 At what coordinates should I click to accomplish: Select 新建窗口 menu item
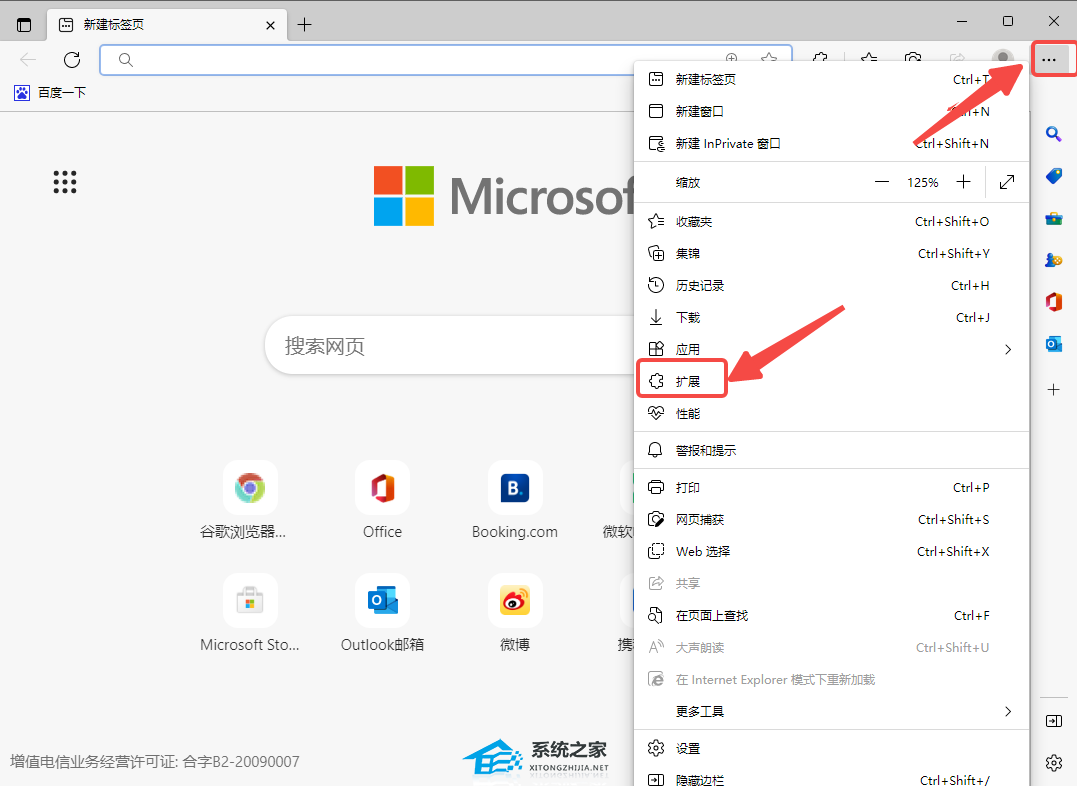[831, 111]
